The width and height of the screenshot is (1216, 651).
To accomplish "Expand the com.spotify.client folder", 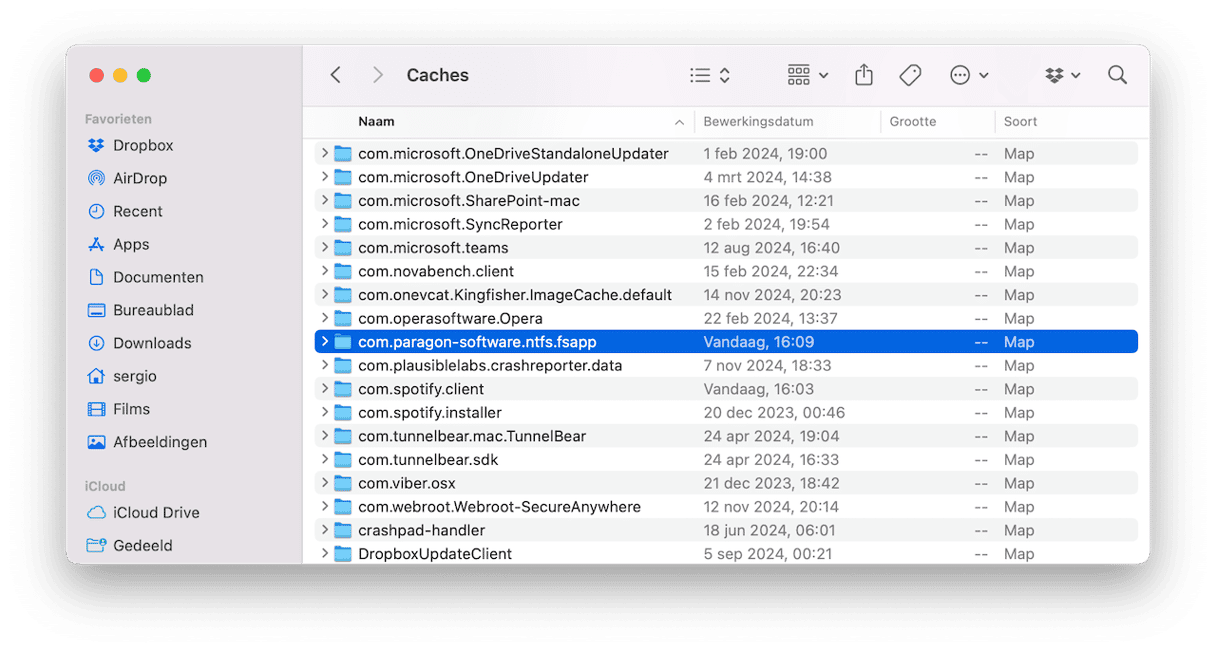I will point(324,389).
